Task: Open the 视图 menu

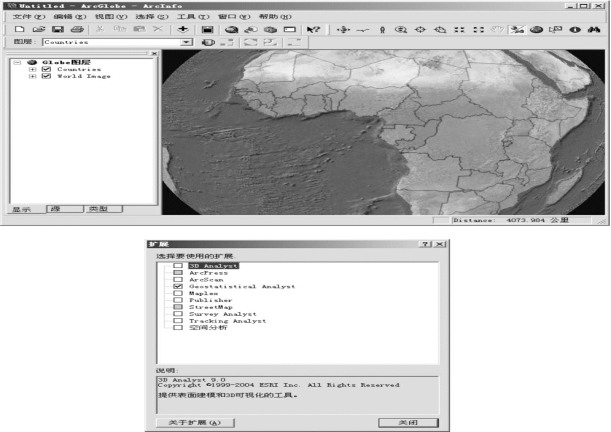Action: click(111, 17)
